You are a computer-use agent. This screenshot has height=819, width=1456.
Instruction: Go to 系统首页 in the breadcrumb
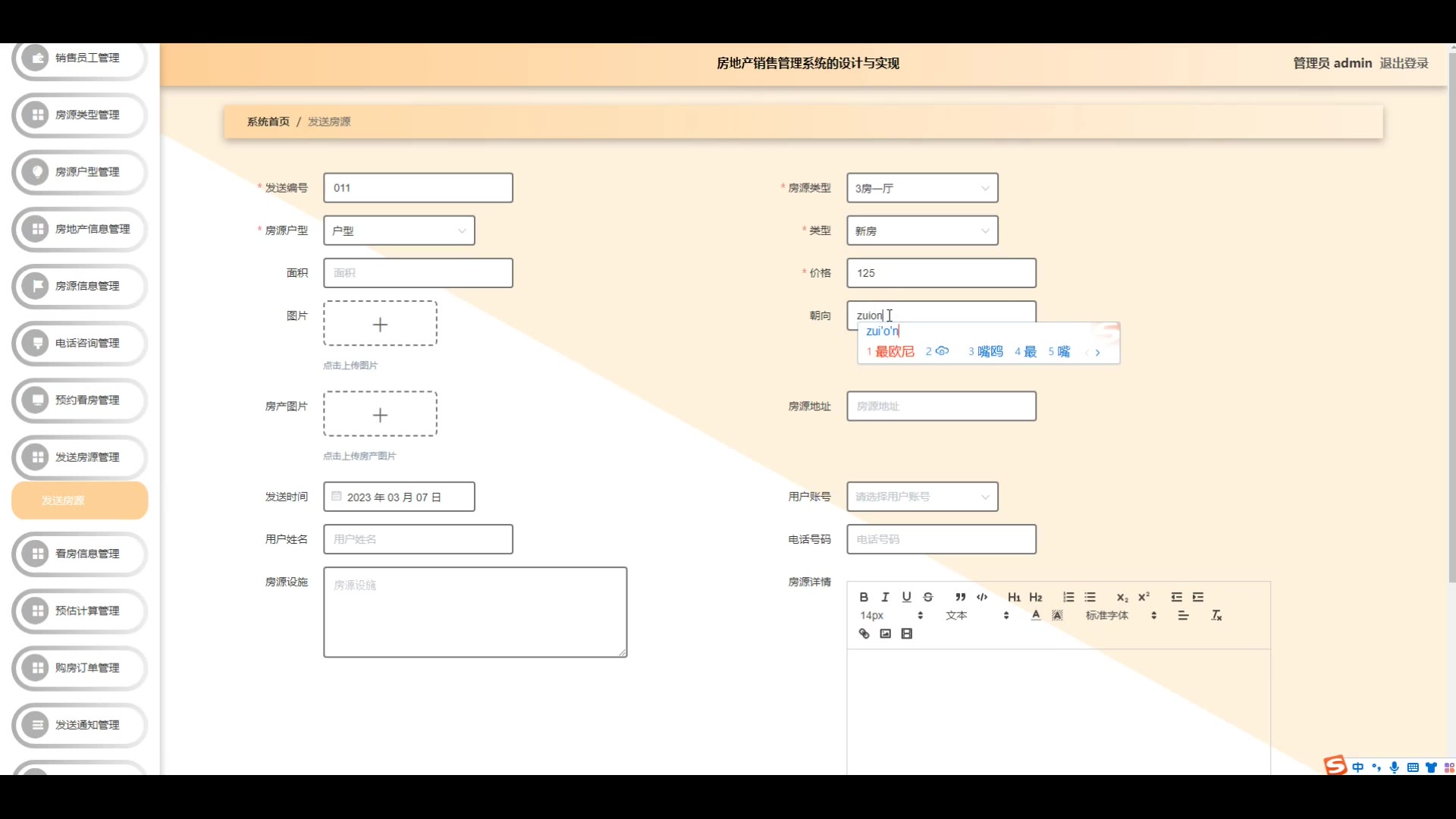(x=268, y=121)
